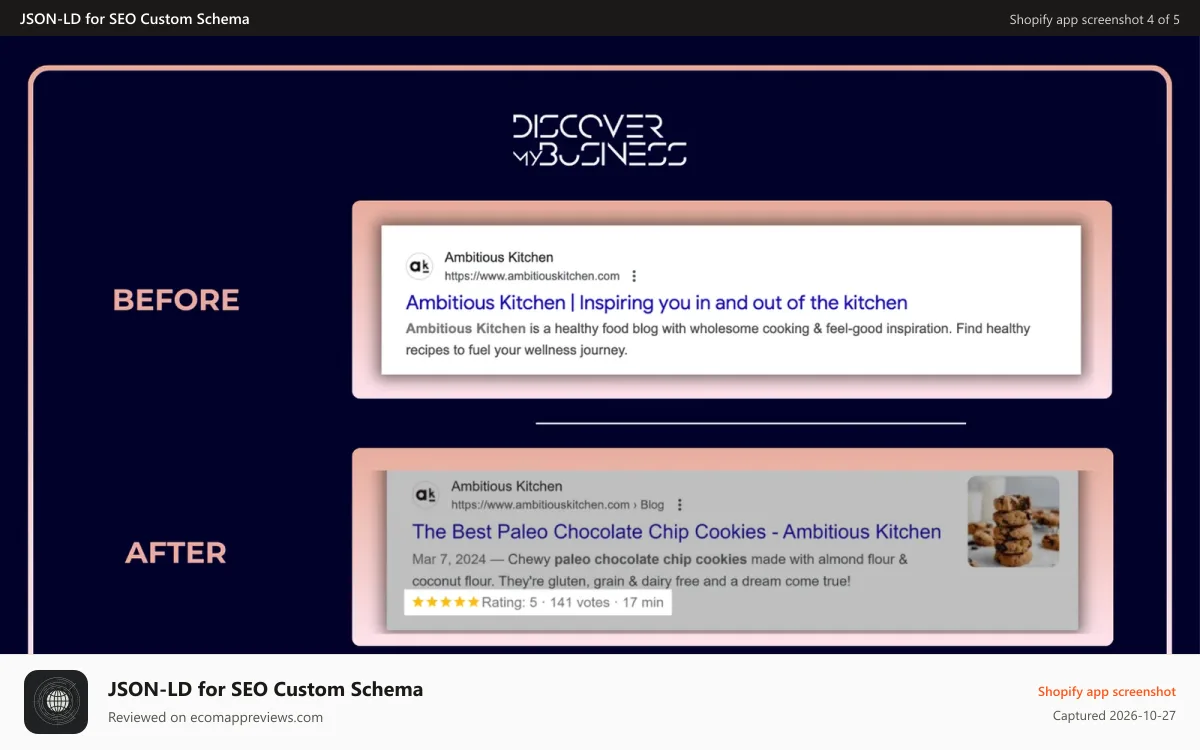Click the ak favicon in After result

coord(425,494)
